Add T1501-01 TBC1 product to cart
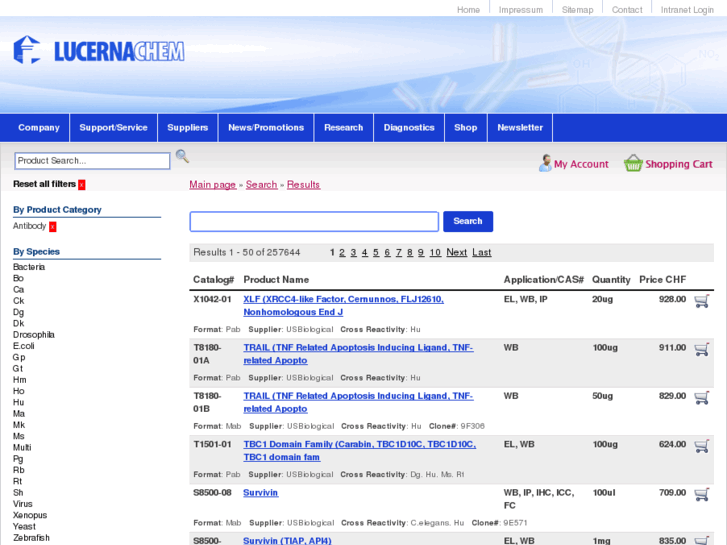Screen dimensions: 727x545 tap(701, 446)
